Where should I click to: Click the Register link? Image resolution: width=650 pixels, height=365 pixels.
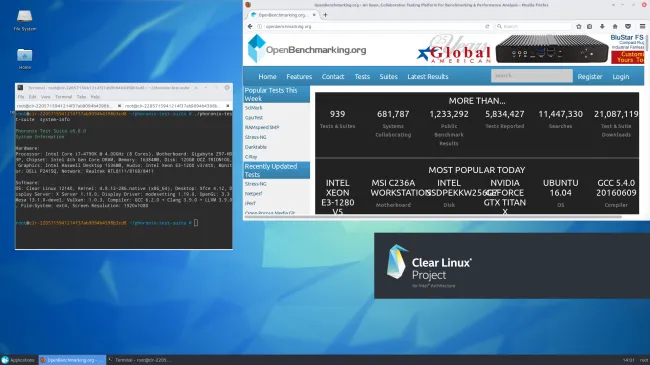pos(589,77)
